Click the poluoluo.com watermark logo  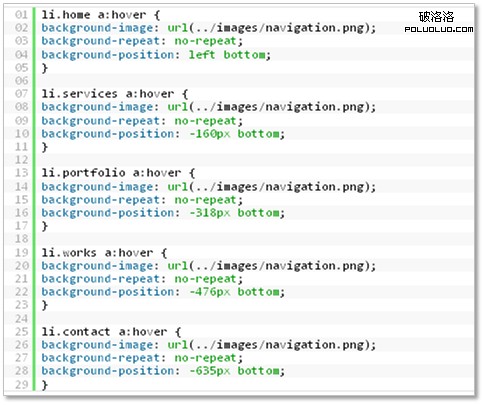coord(439,22)
